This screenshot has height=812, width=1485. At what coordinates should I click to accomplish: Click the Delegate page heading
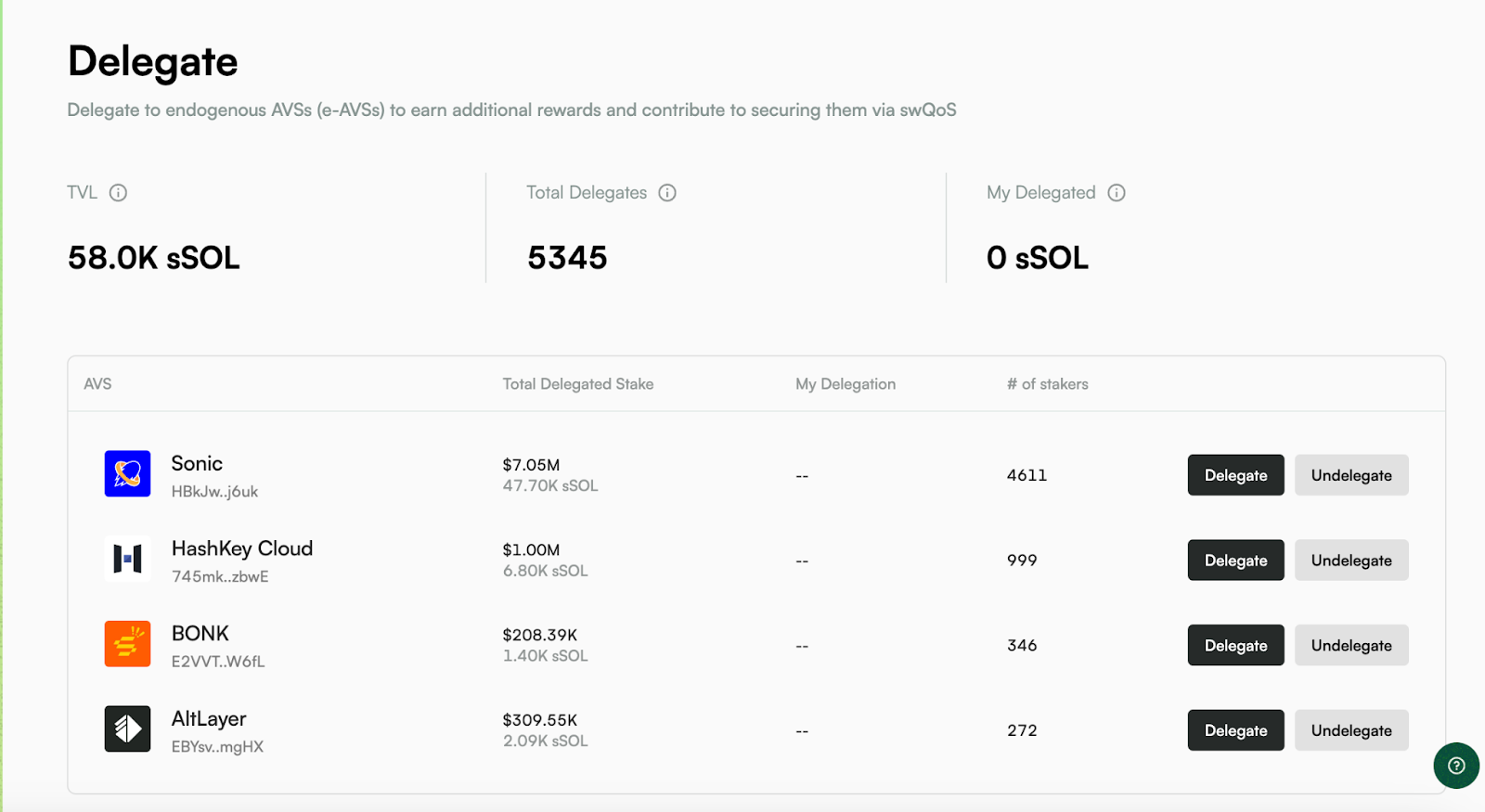[x=153, y=62]
